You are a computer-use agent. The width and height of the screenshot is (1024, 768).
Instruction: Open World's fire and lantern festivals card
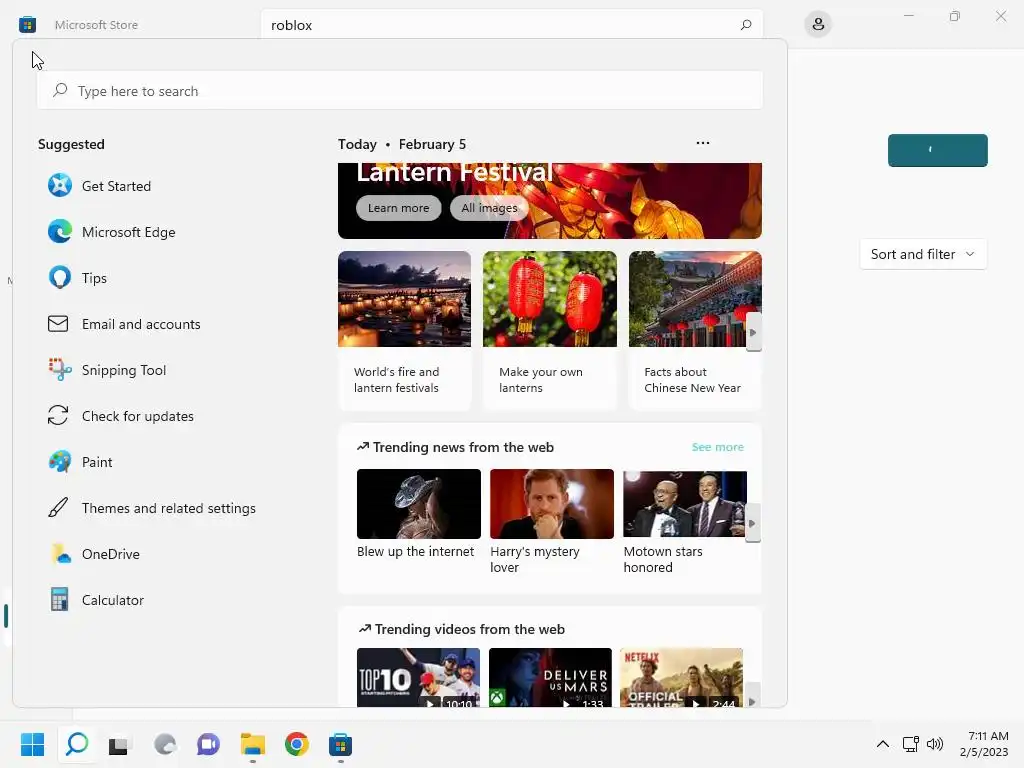pos(404,330)
